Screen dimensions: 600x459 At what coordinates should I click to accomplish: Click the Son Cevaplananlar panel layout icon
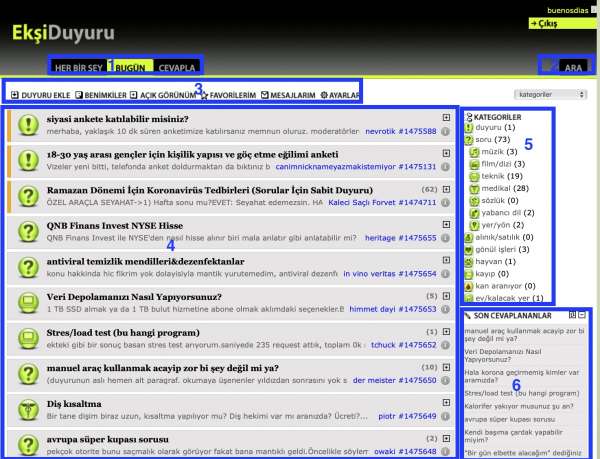coord(572,315)
